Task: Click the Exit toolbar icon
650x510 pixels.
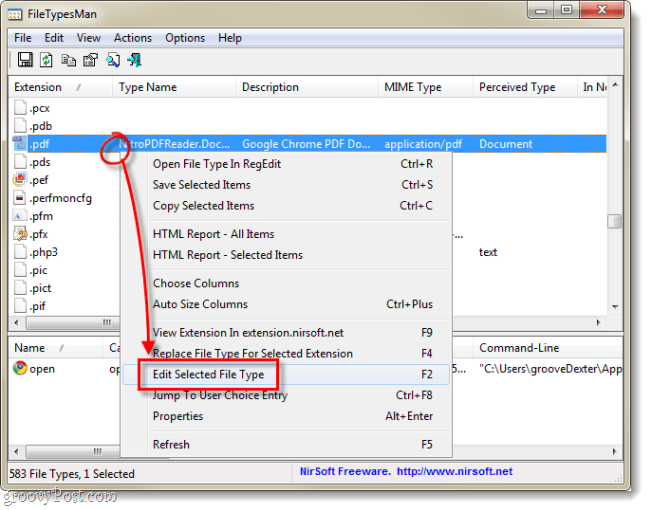Action: click(135, 61)
